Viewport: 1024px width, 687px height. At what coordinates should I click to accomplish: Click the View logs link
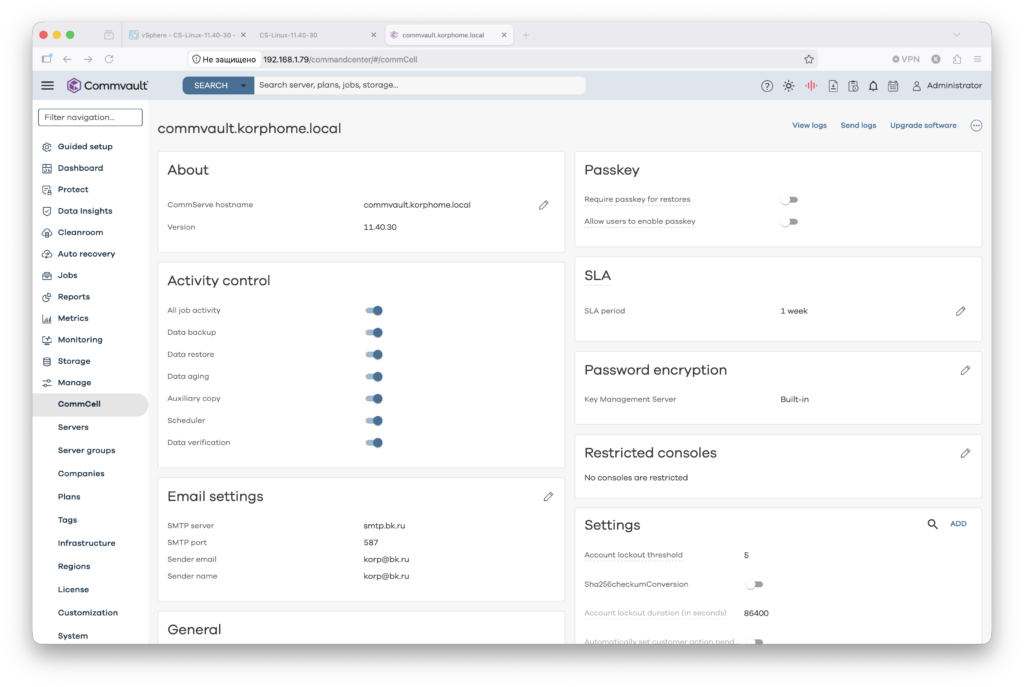click(809, 125)
